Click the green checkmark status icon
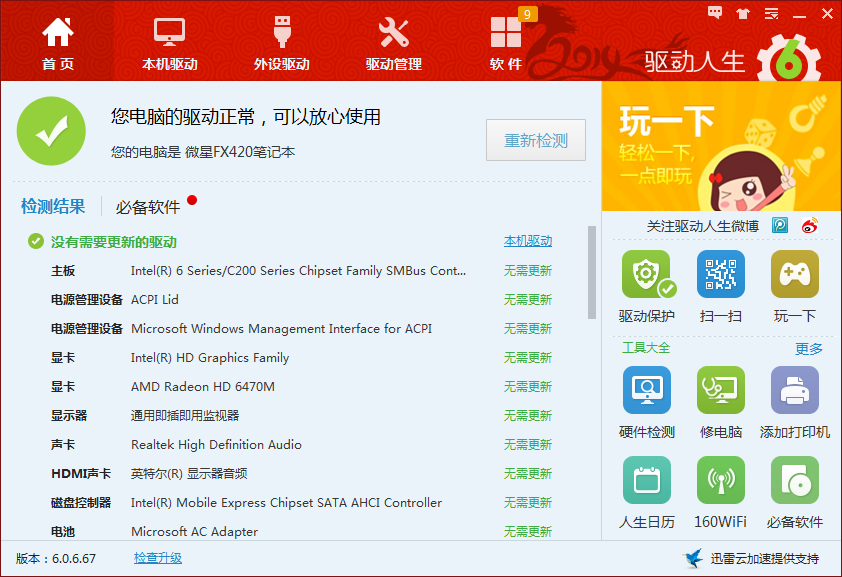842x577 pixels. tap(51, 131)
